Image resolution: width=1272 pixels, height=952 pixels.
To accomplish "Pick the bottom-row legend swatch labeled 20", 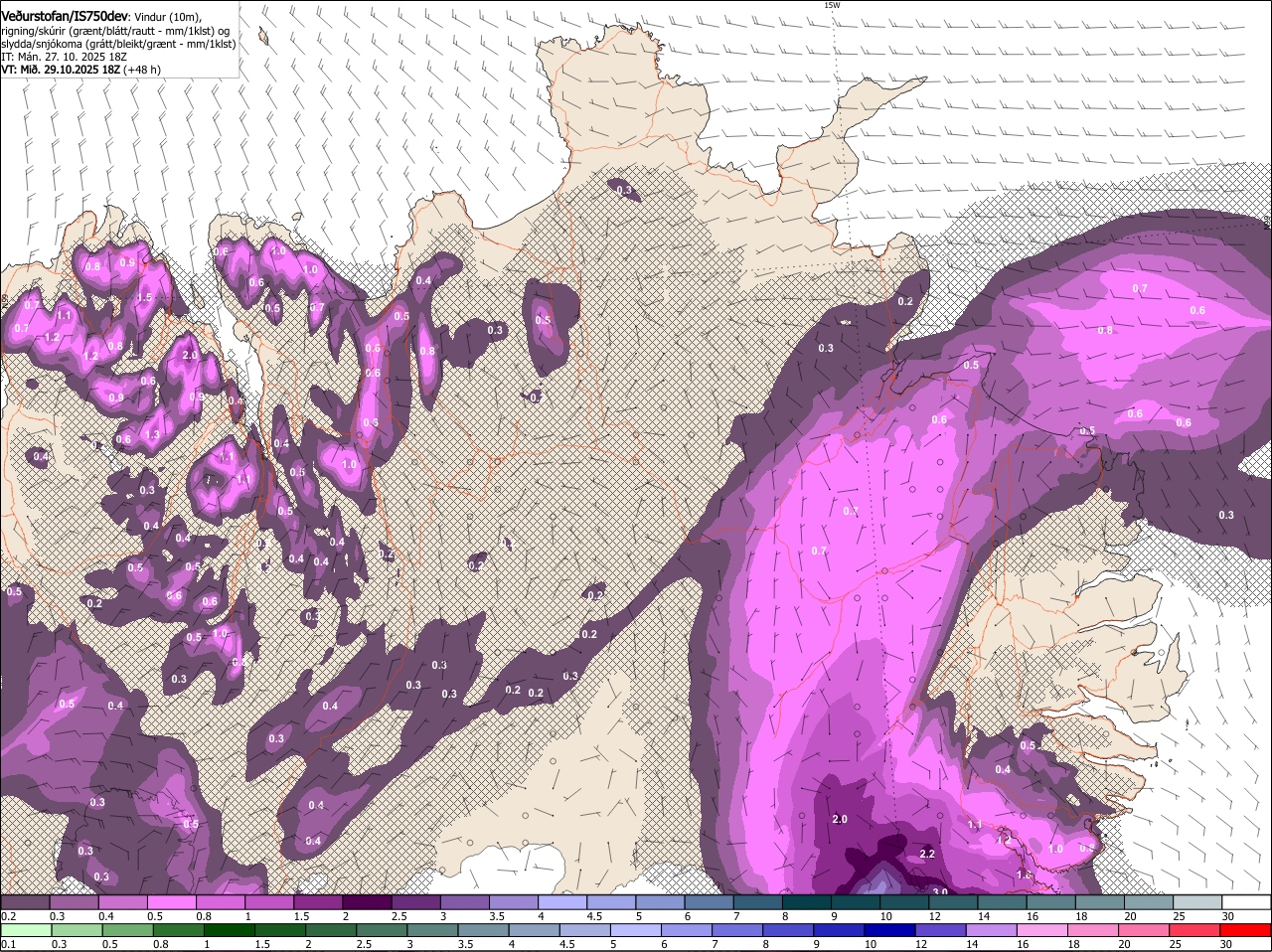I will [x=1143, y=930].
